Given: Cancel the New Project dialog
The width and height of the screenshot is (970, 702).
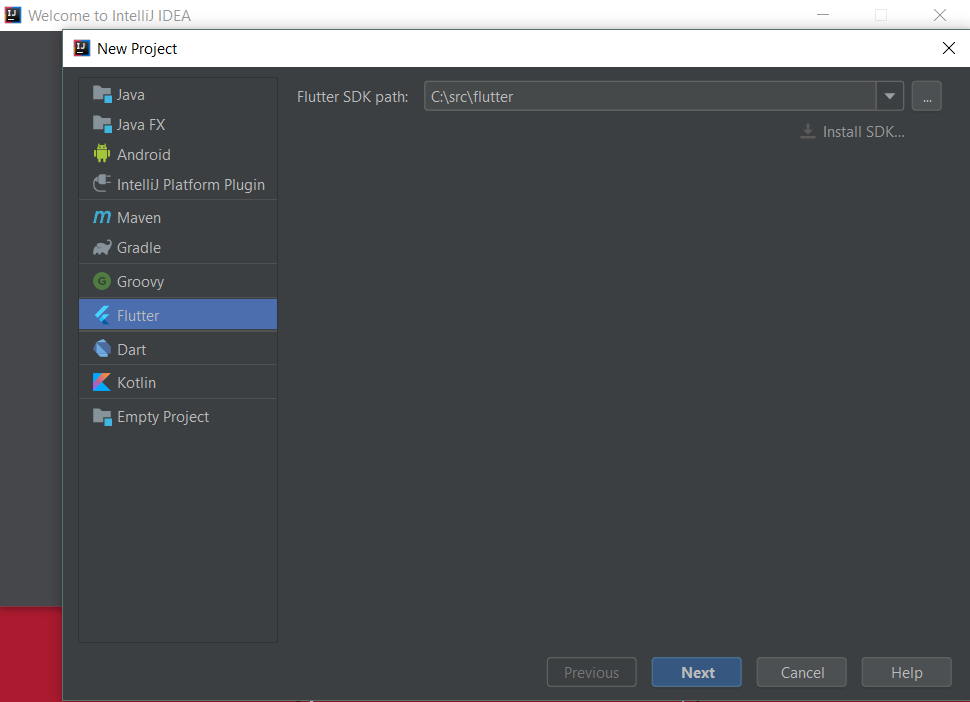Looking at the screenshot, I should coord(801,673).
